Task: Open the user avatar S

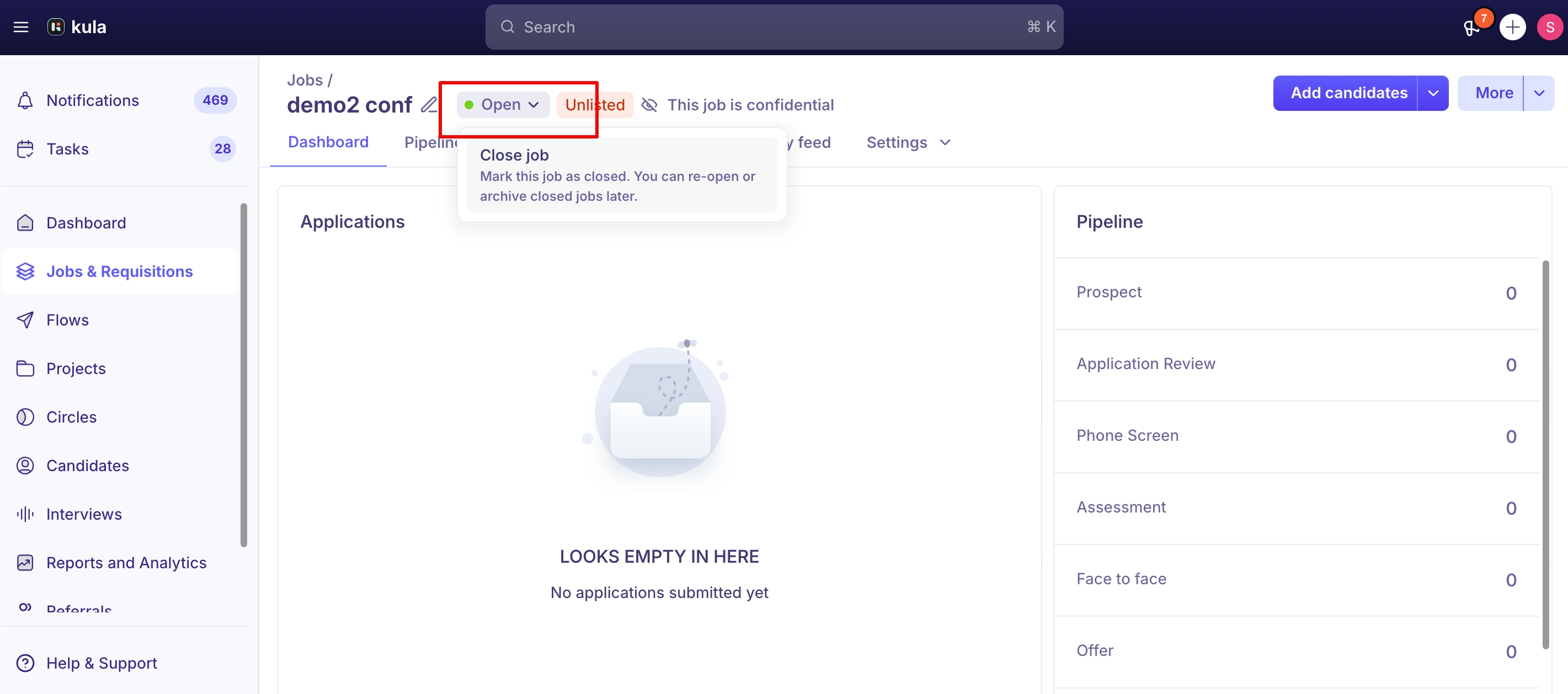Action: point(1549,27)
